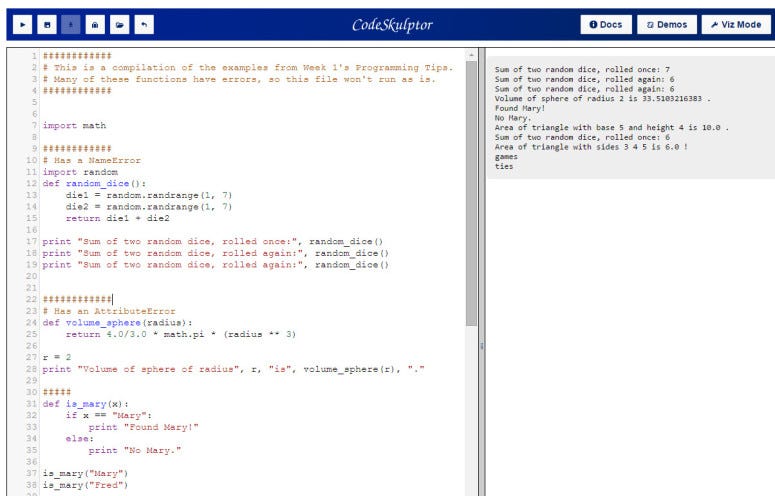This screenshot has width=775, height=496.
Task: Click the pane splitter handle between editor and output
Action: (481, 346)
